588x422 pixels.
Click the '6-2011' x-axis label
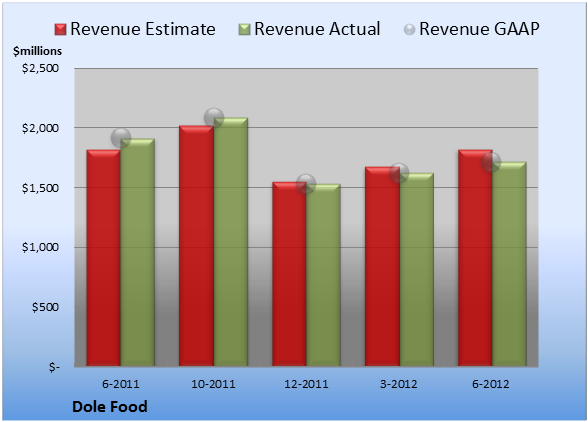point(121,384)
